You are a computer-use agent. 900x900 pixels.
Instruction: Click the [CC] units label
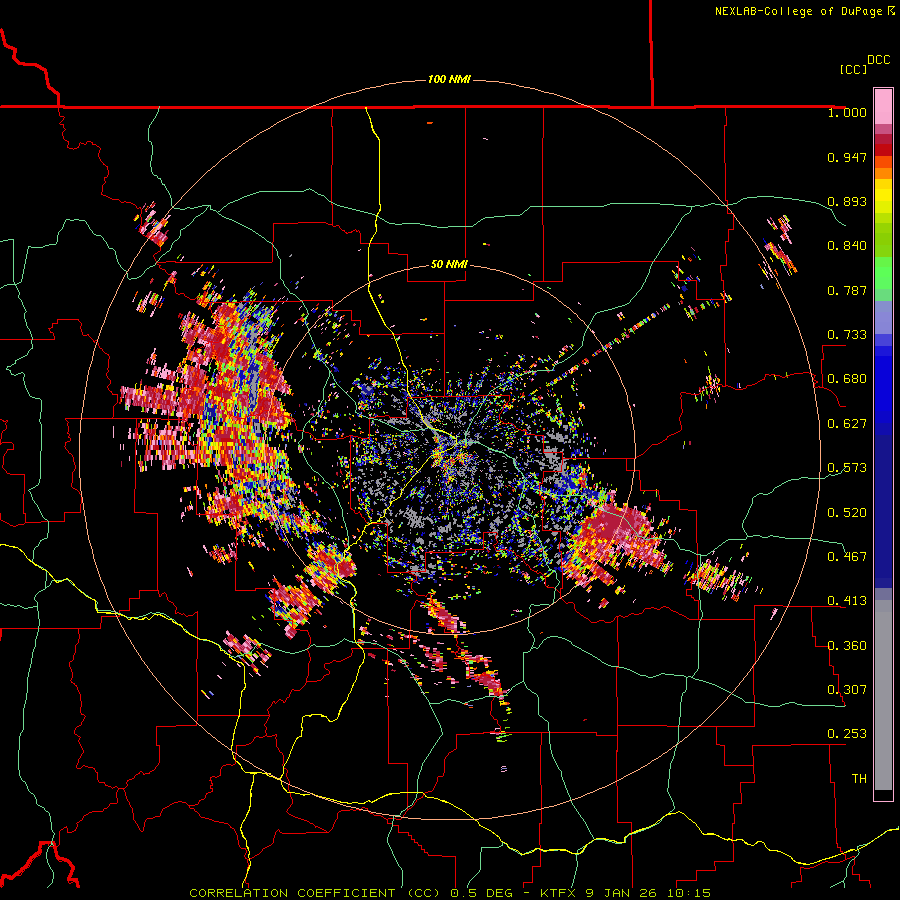pyautogui.click(x=853, y=69)
